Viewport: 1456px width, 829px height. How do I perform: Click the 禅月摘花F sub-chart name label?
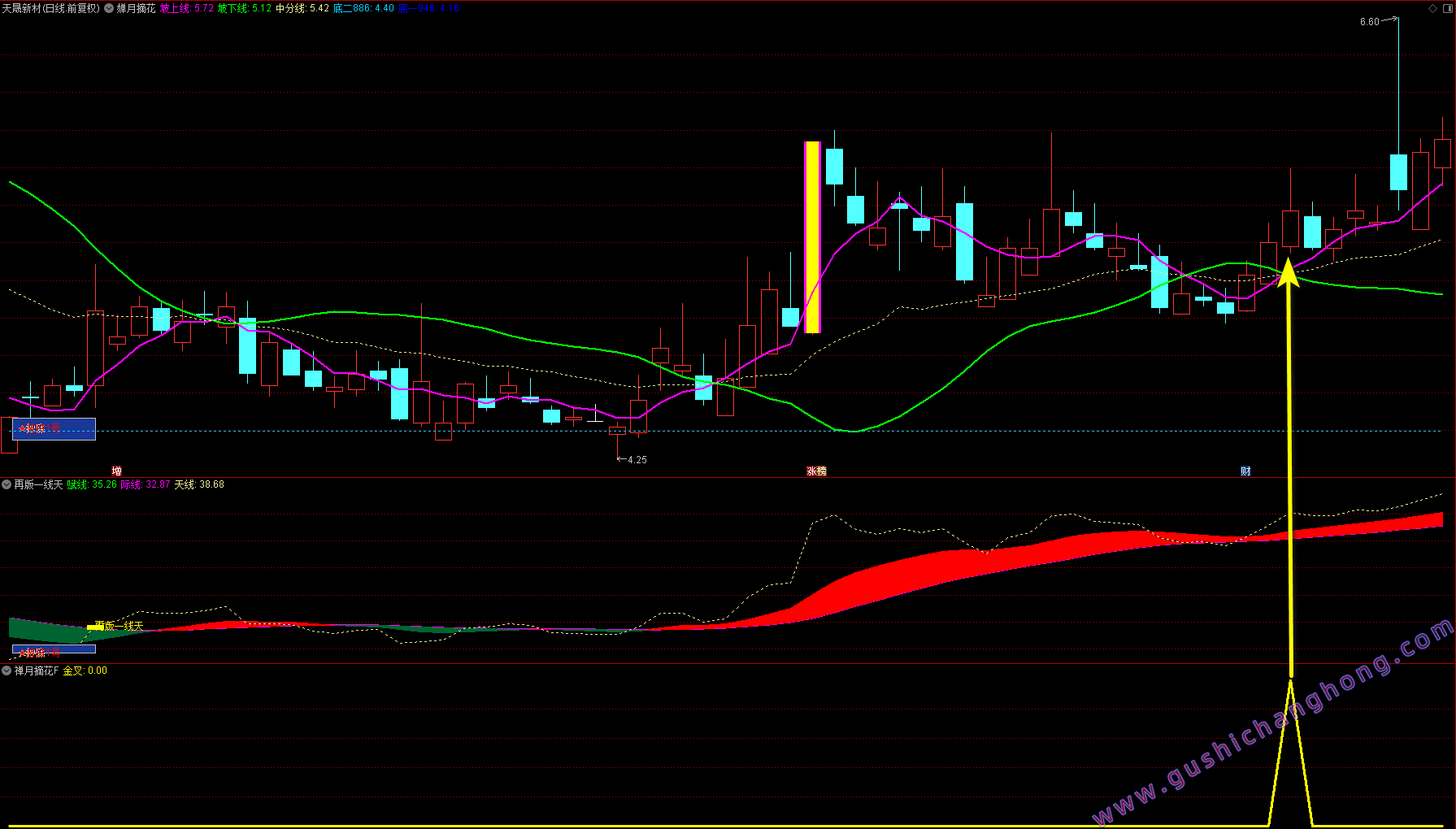(37, 671)
